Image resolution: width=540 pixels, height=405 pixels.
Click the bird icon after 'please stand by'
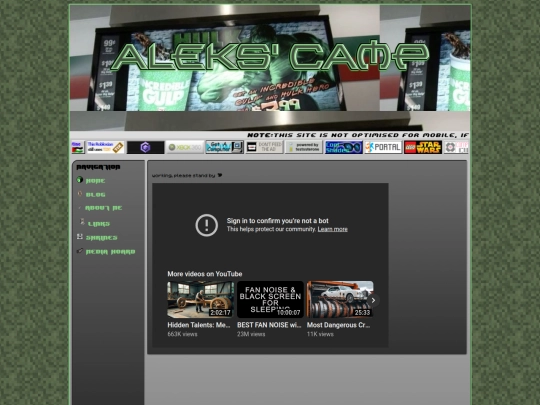[220, 175]
